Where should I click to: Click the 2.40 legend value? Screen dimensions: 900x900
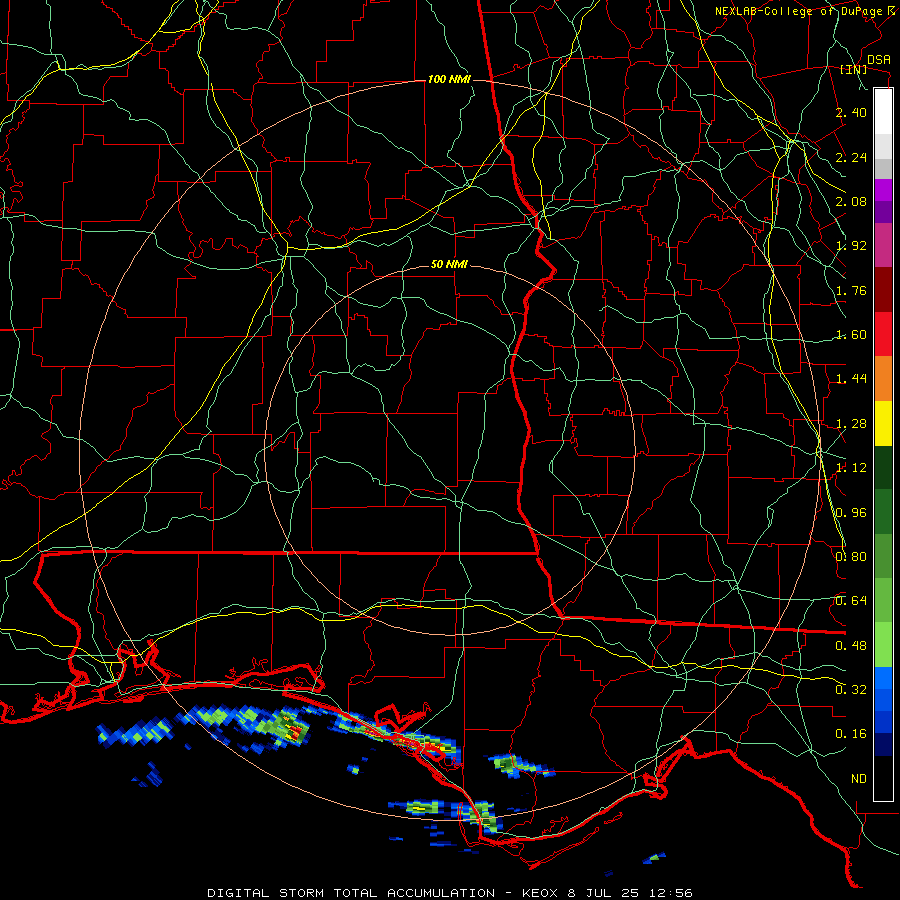pyautogui.click(x=851, y=112)
